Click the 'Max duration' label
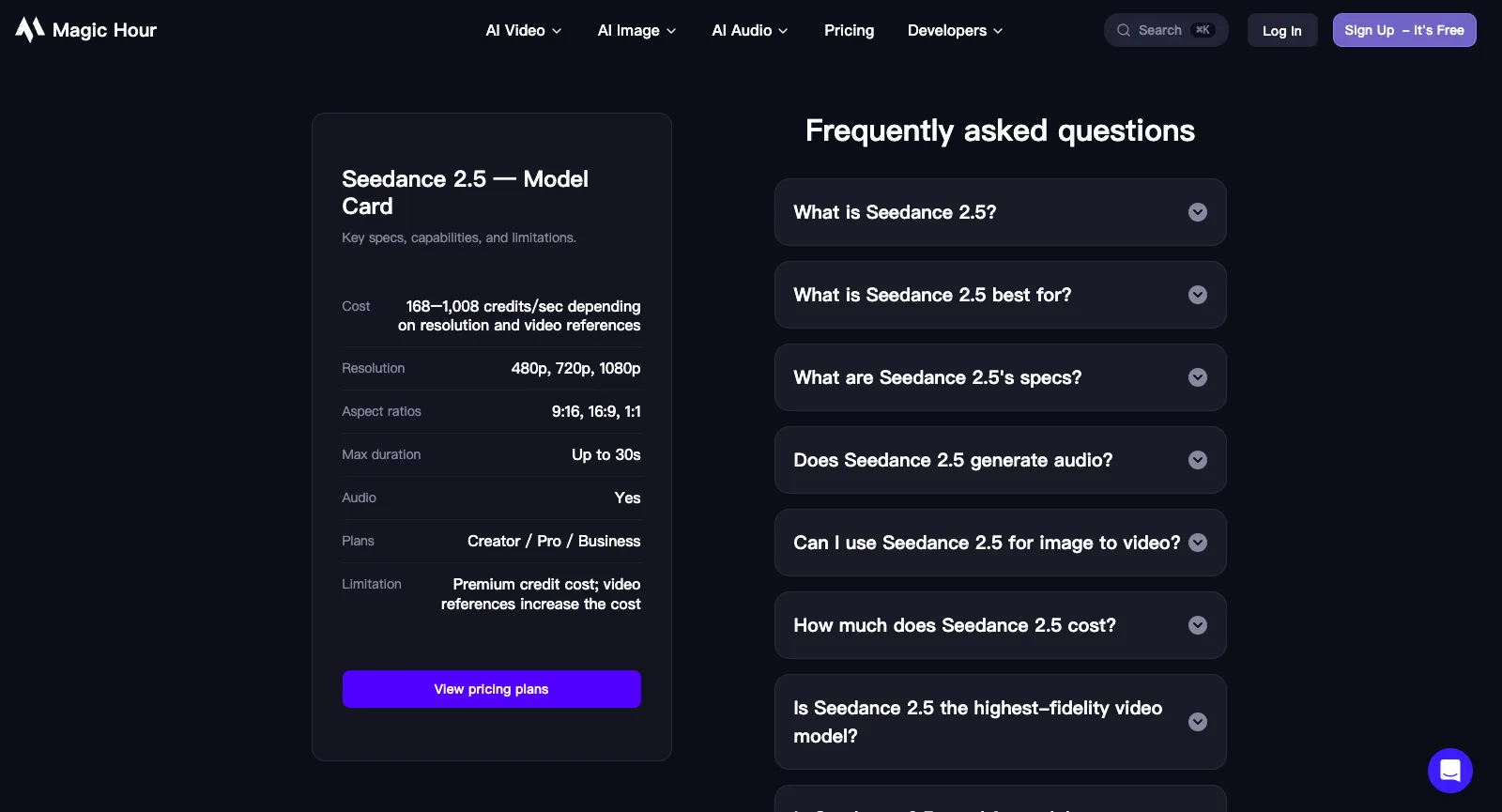Viewport: 1502px width, 812px height. [381, 454]
